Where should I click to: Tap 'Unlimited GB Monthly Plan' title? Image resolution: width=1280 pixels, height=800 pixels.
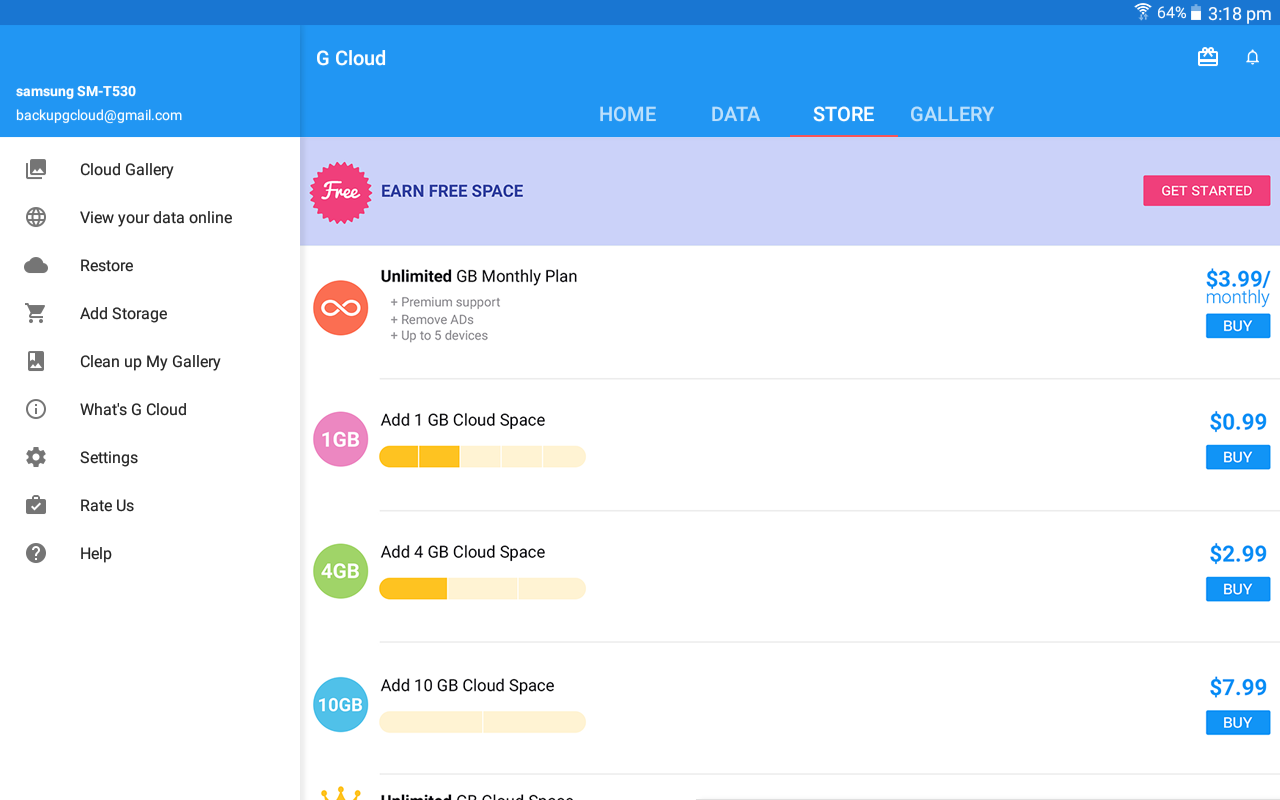[479, 276]
